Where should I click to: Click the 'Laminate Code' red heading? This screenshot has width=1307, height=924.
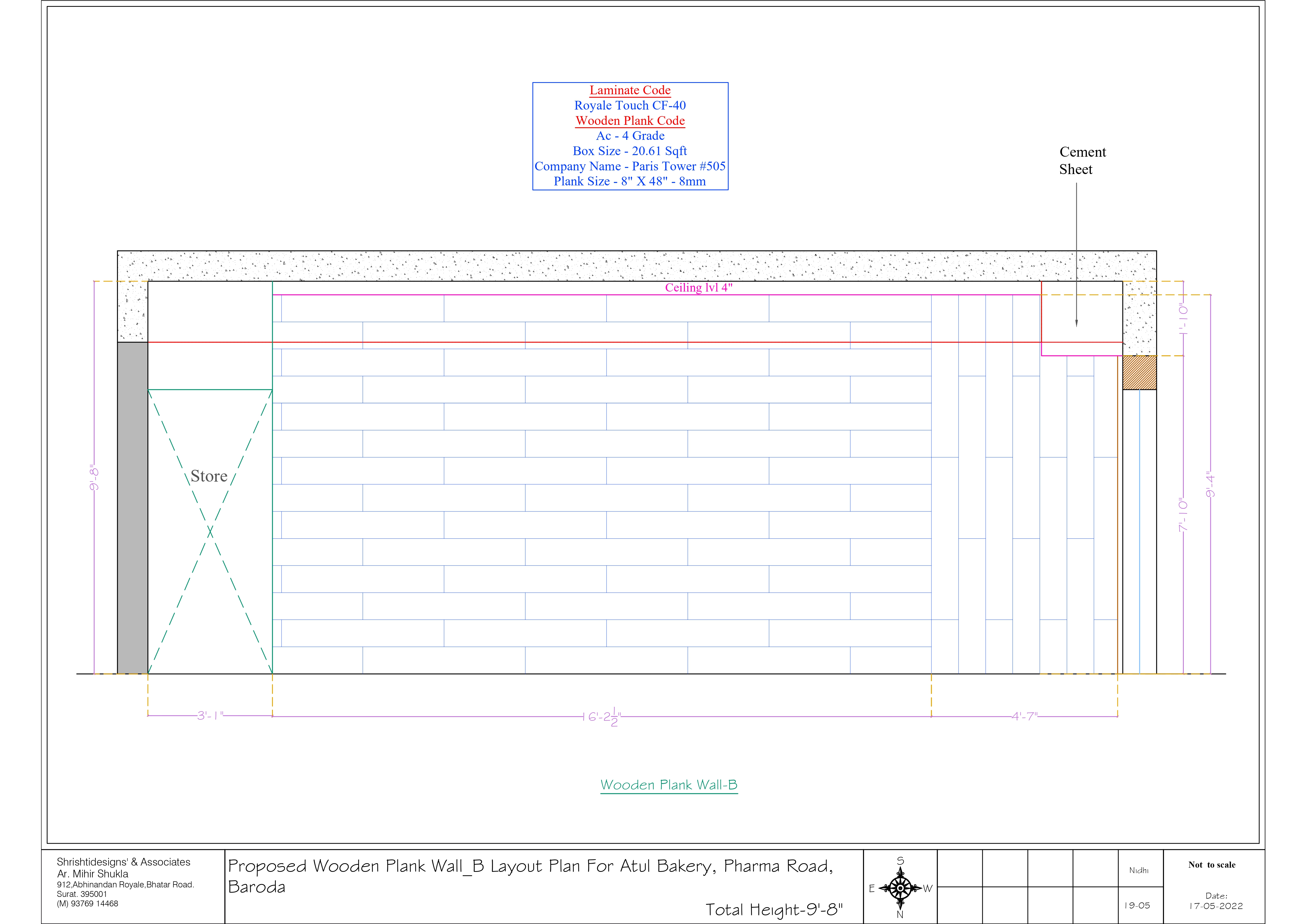630,90
